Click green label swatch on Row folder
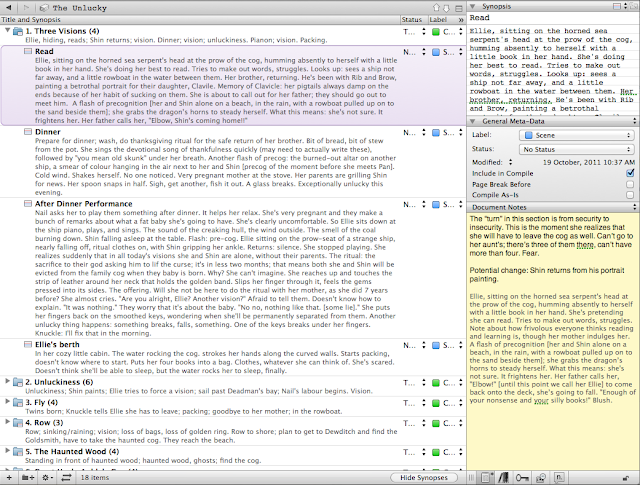 click(x=436, y=423)
